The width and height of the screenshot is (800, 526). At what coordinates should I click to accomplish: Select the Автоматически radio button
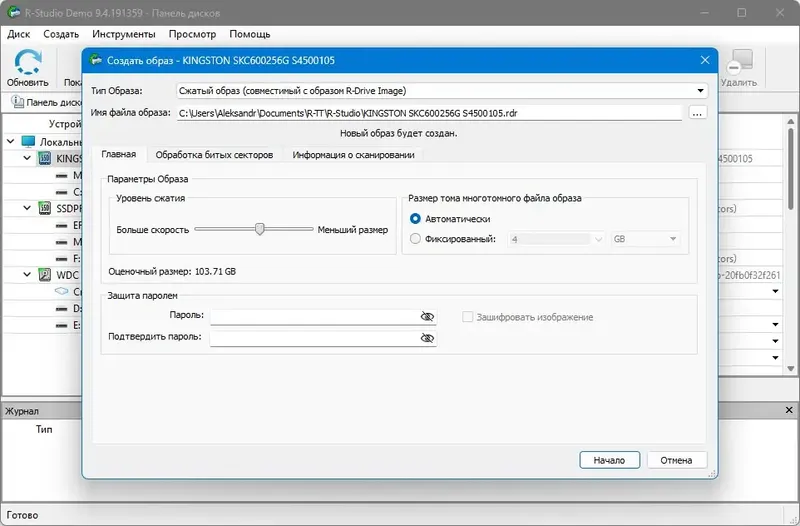415,219
